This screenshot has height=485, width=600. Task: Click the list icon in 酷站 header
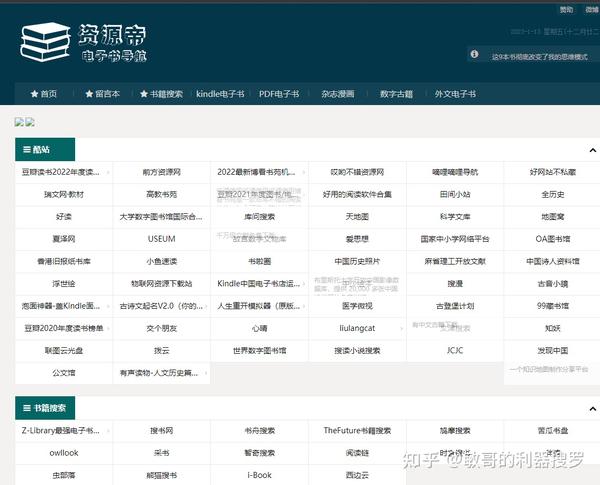click(x=27, y=149)
